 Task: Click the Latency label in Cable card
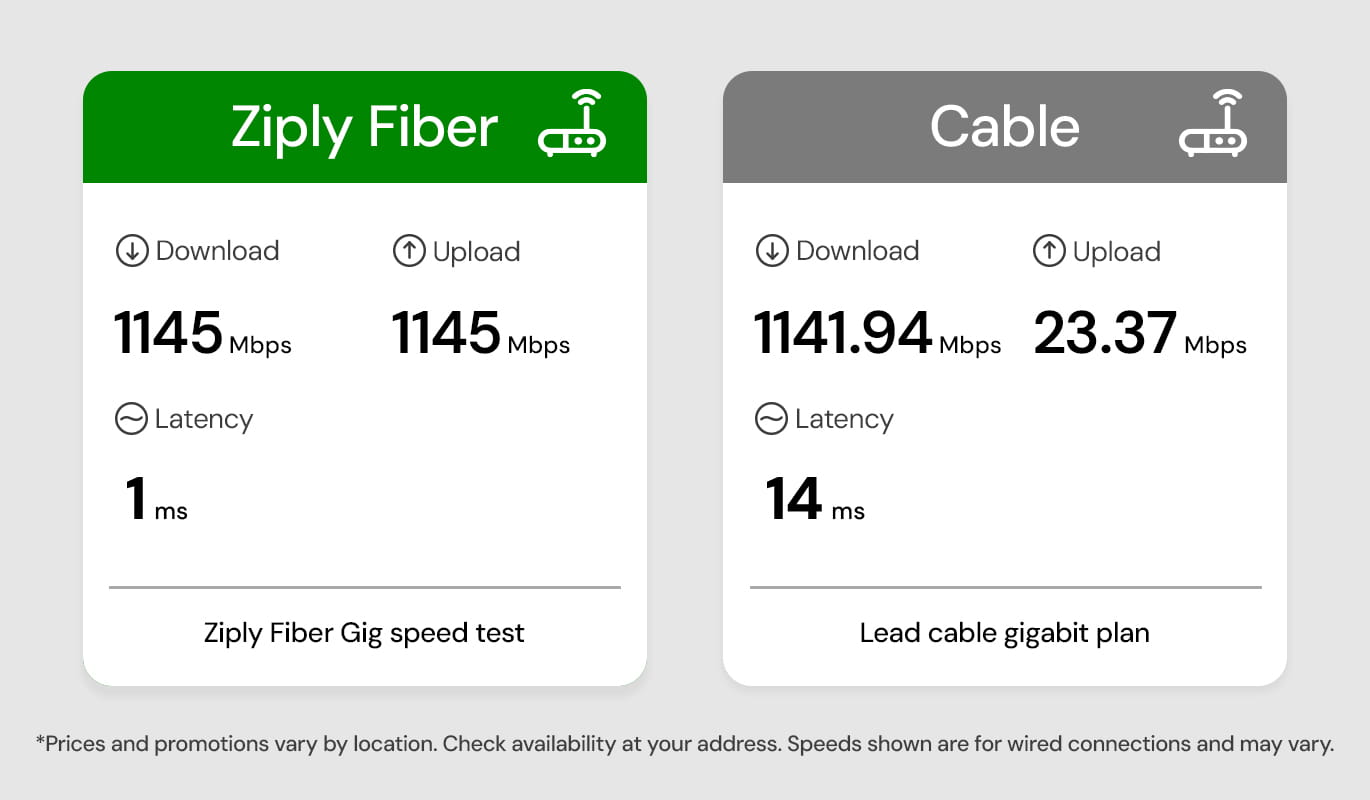843,419
